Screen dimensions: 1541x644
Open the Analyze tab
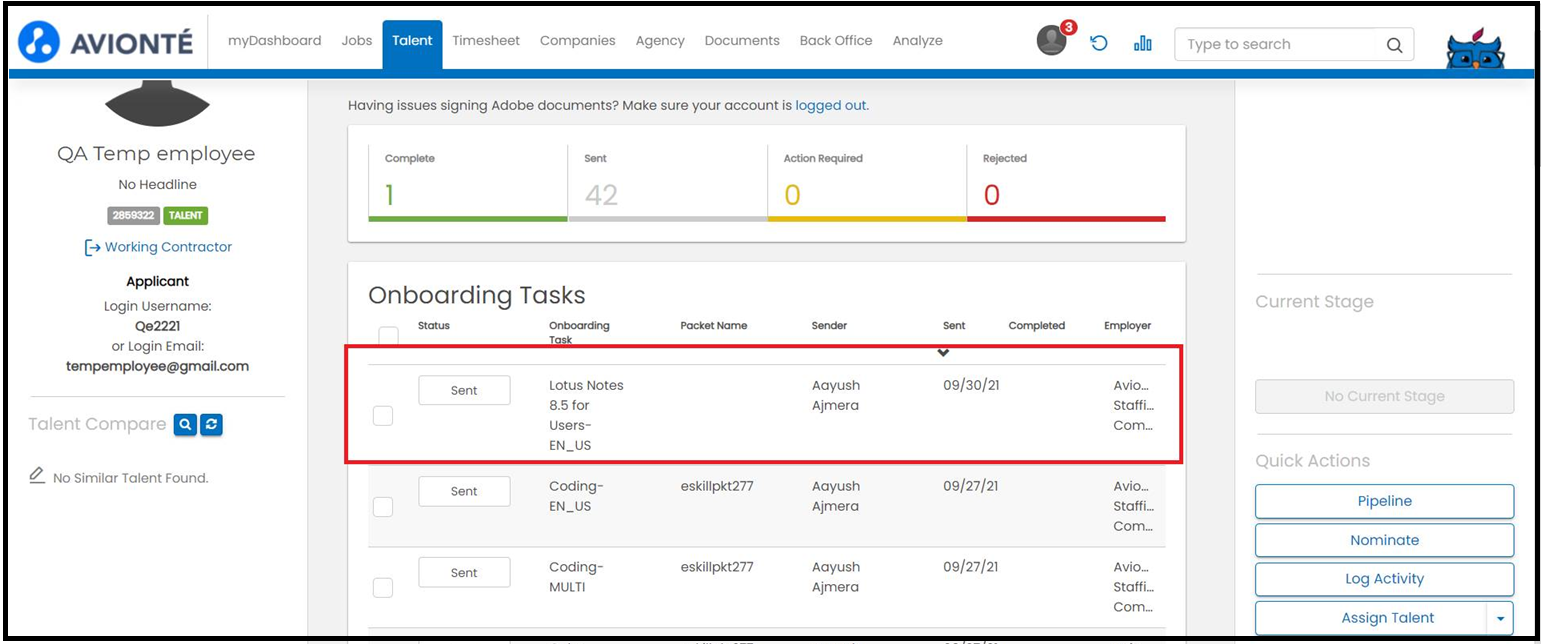pos(918,41)
